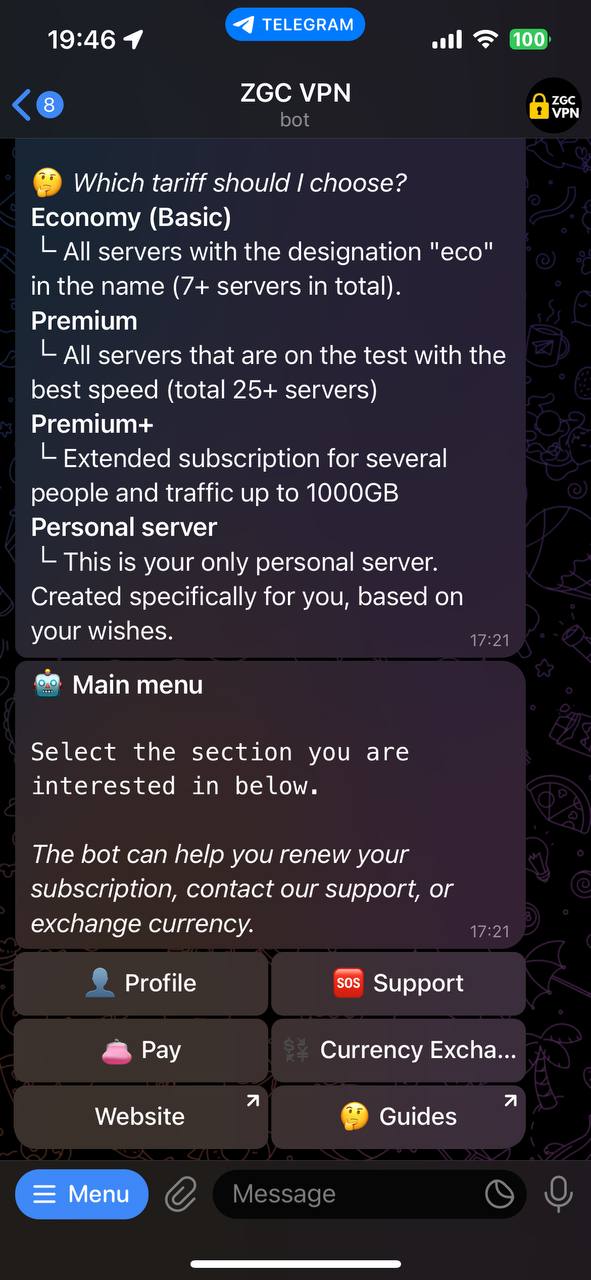This screenshot has width=591, height=1280.
Task: Open the Currency Exchange button
Action: tap(398, 1050)
